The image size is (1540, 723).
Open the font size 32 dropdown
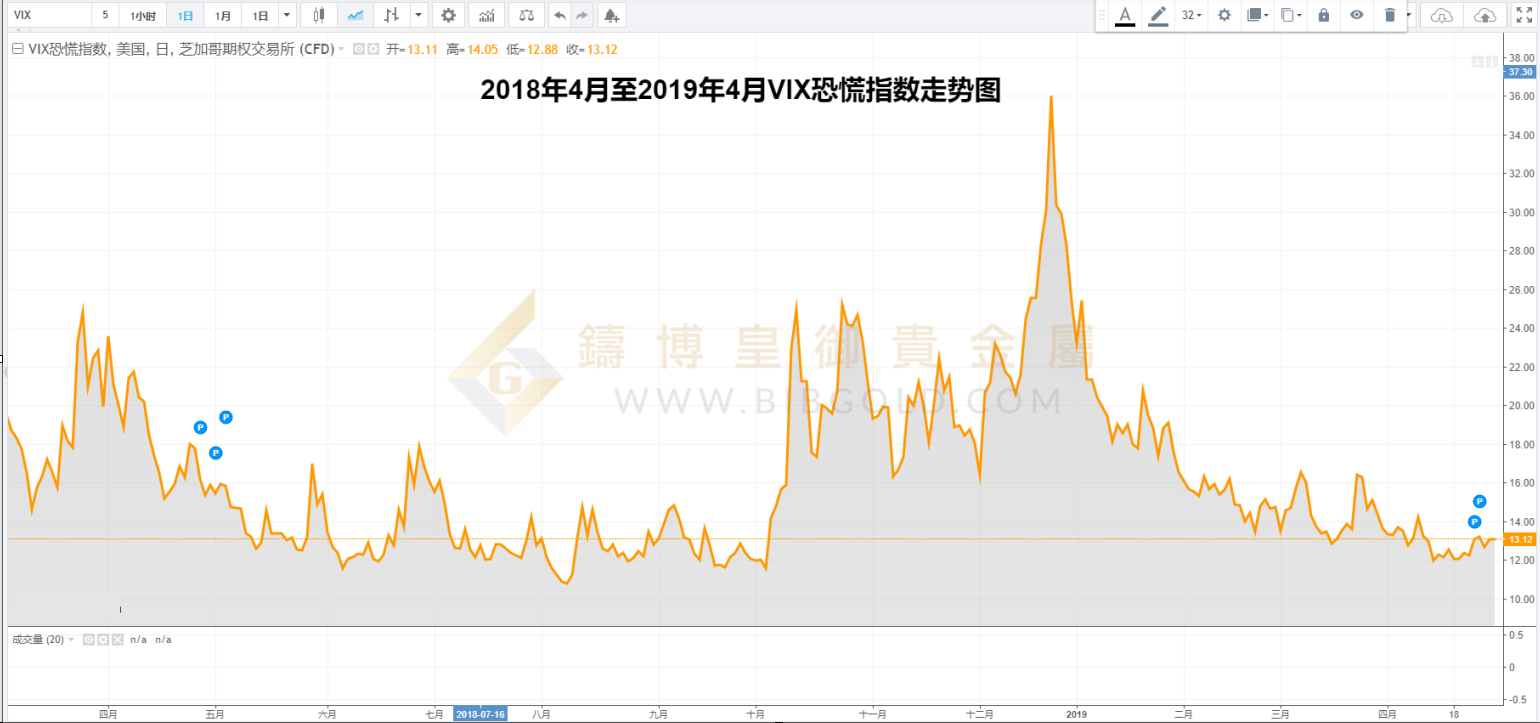1191,15
